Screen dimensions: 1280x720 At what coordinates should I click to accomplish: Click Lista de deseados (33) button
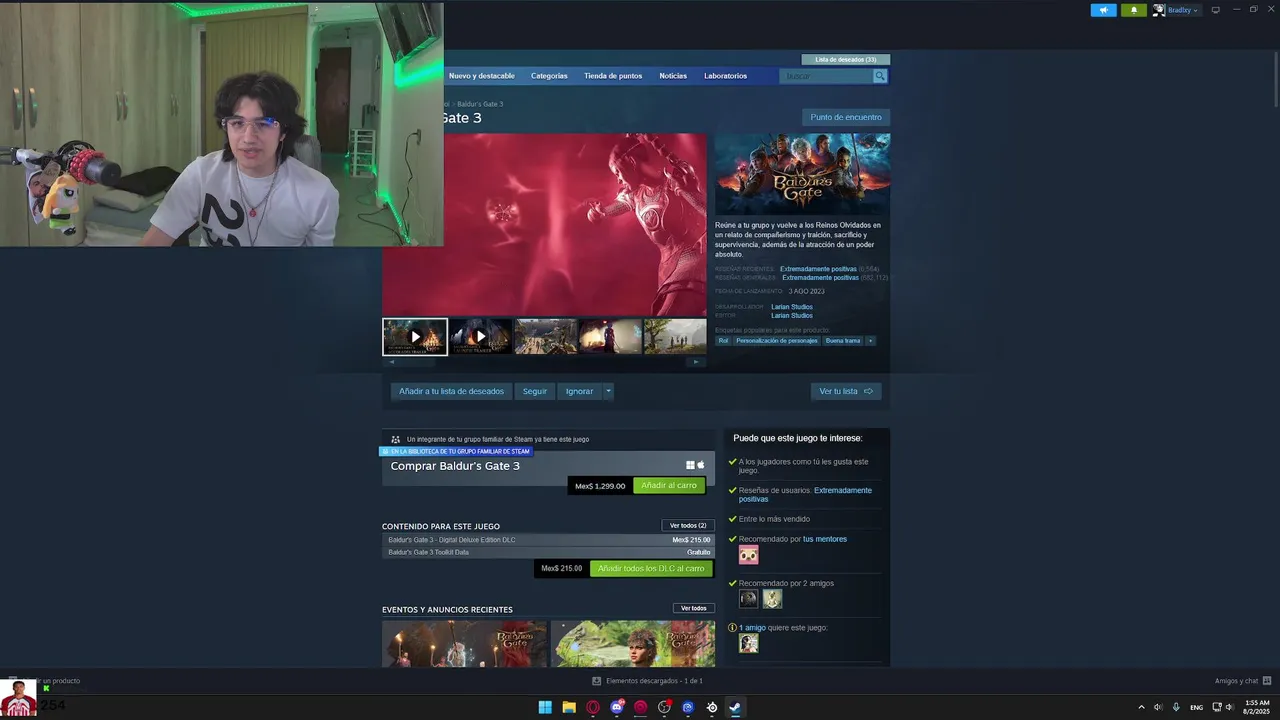point(846,59)
